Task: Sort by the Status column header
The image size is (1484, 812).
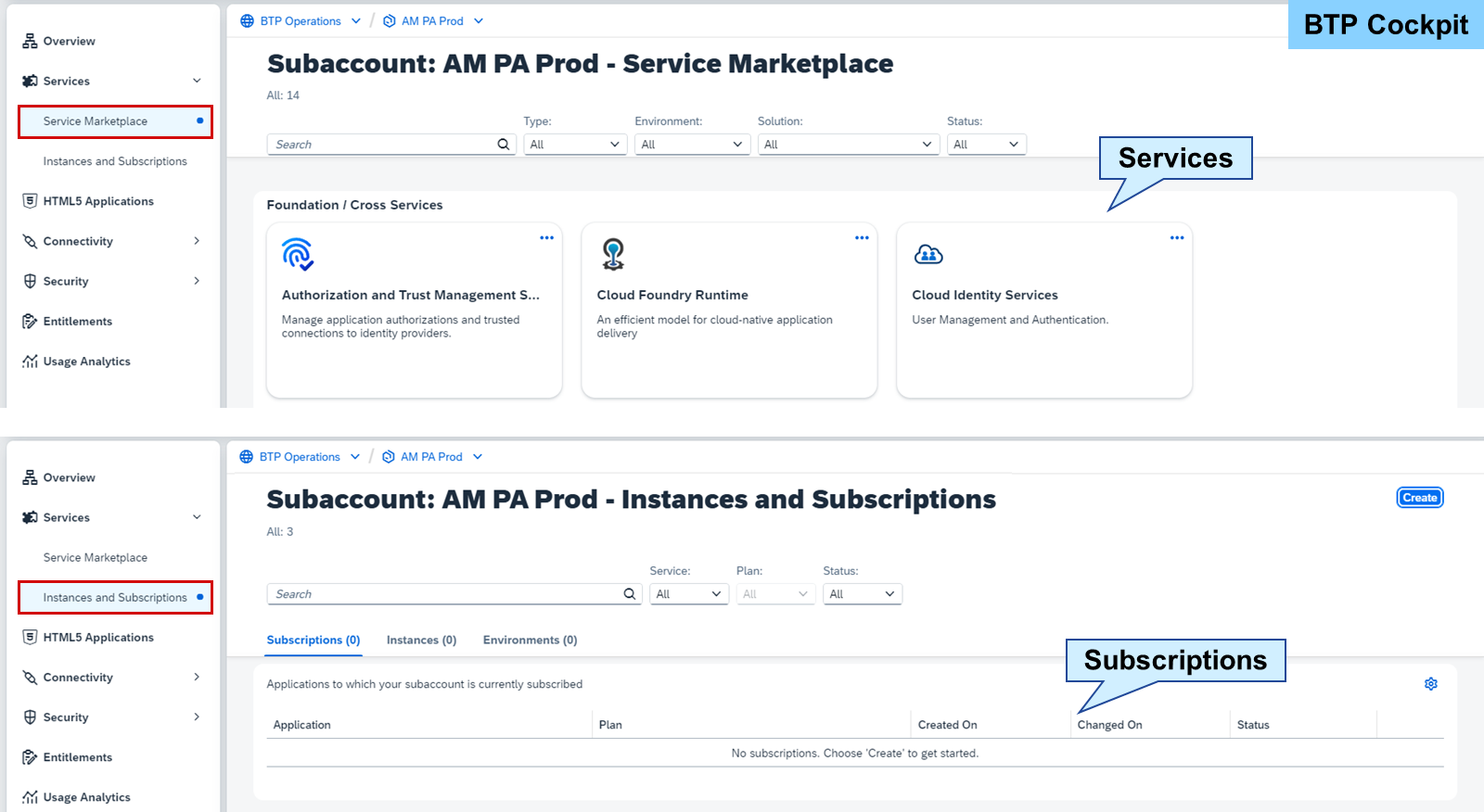Action: pyautogui.click(x=1253, y=725)
